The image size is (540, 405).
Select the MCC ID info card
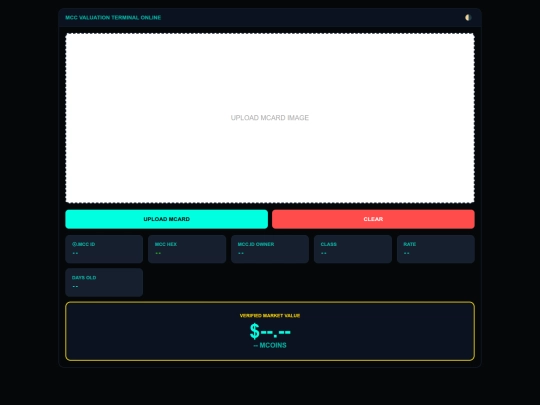104,249
